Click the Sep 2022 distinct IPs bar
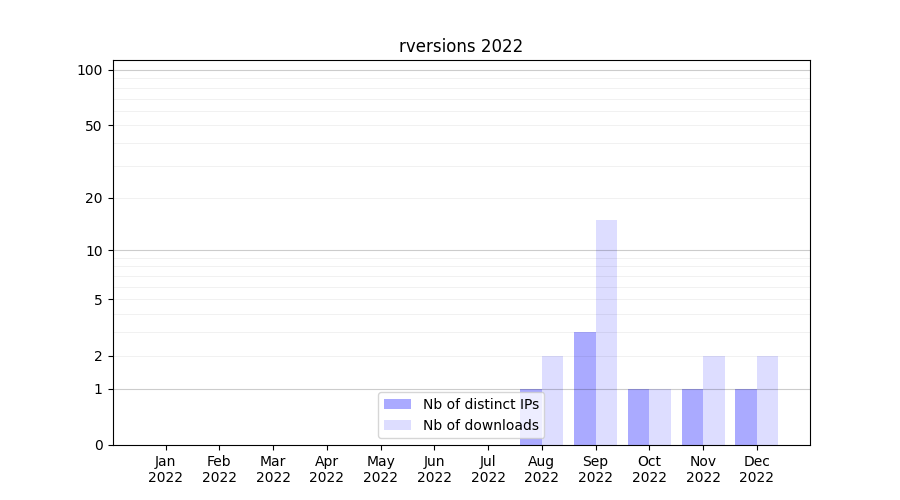The image size is (900, 500). pos(585,388)
